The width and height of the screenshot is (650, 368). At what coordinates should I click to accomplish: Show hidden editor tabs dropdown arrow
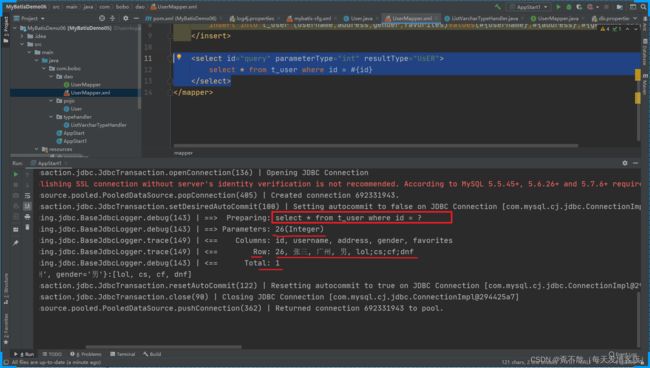click(x=635, y=18)
